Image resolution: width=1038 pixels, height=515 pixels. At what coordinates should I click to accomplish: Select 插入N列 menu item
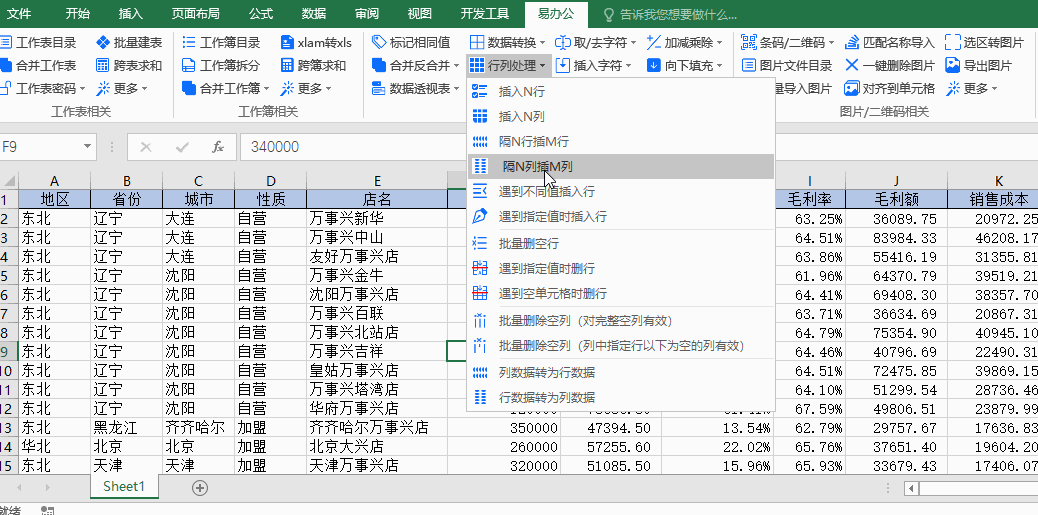click(620, 117)
